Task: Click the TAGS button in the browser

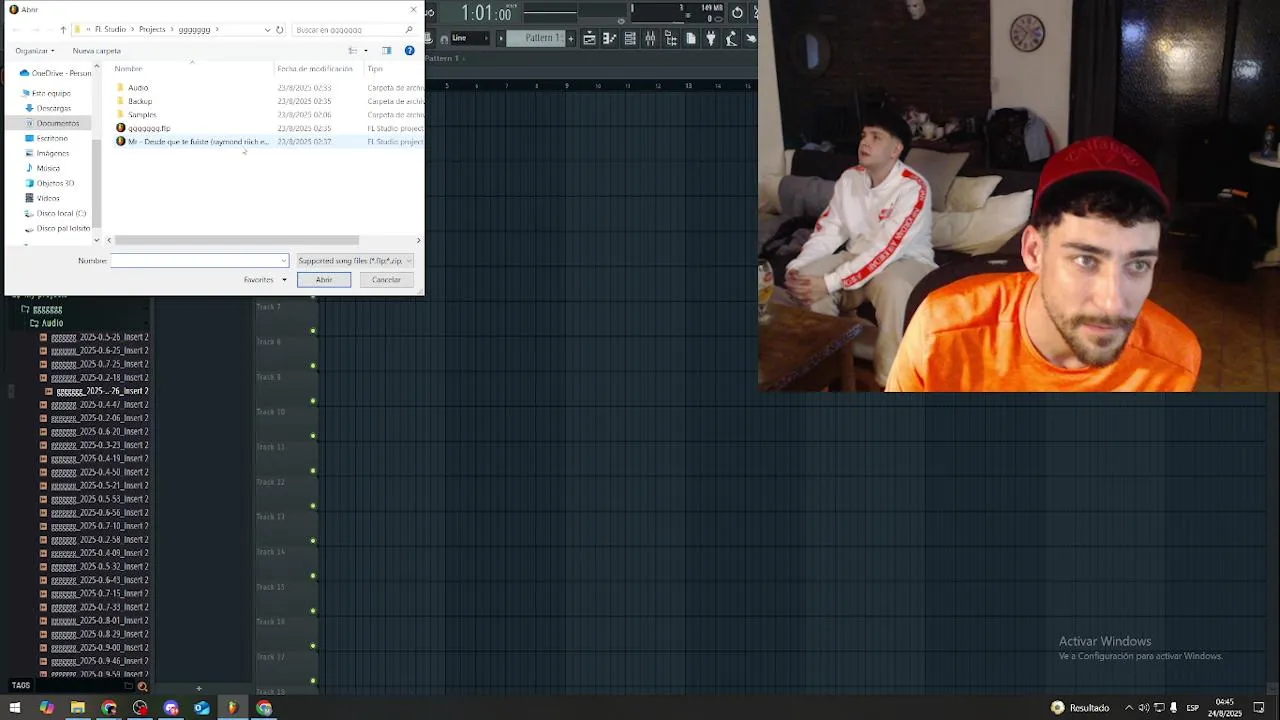Action: coord(21,686)
